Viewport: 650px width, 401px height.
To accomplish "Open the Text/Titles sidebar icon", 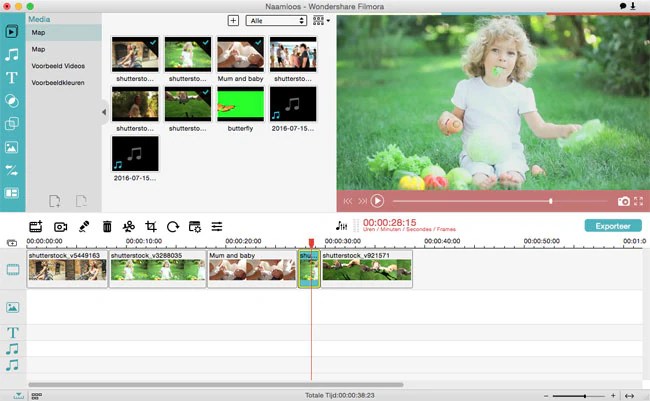I will 12,78.
